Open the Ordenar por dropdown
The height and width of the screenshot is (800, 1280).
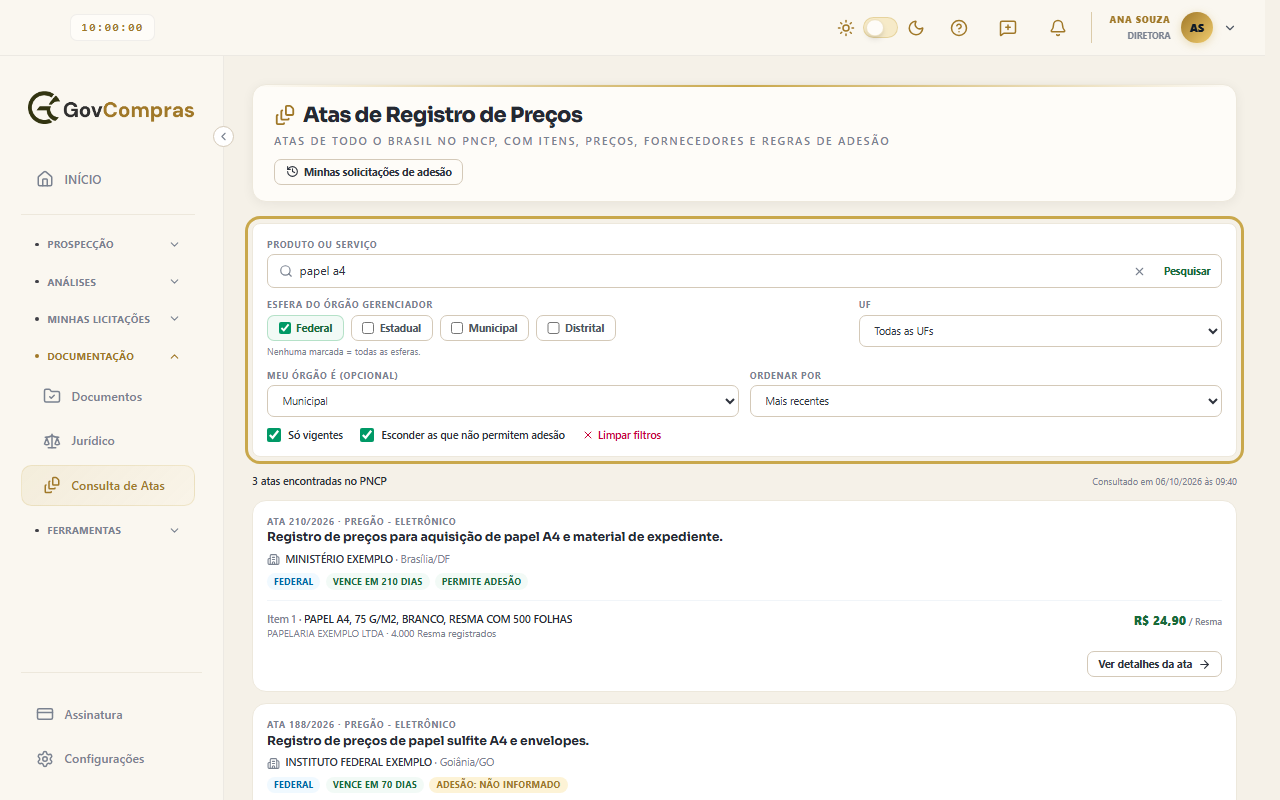point(986,401)
